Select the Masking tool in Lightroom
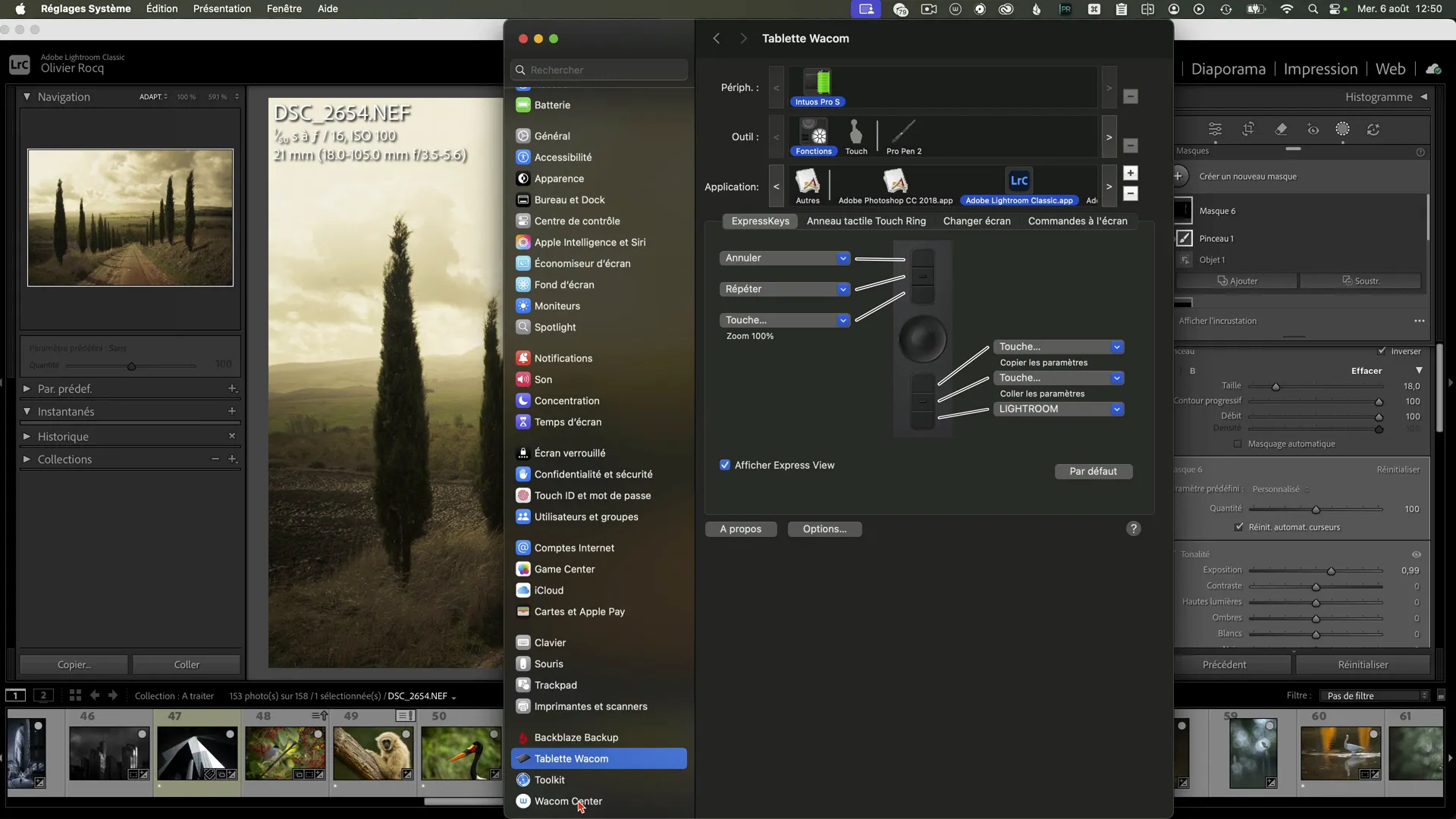1456x819 pixels. click(1342, 130)
